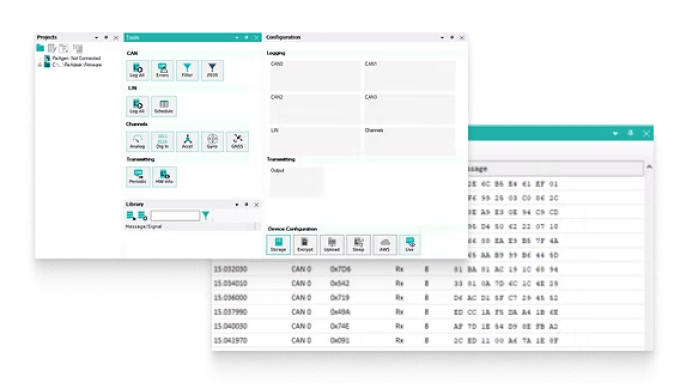Open the Live device configuration
Image resolution: width=680 pixels, height=384 pixels.
point(409,245)
